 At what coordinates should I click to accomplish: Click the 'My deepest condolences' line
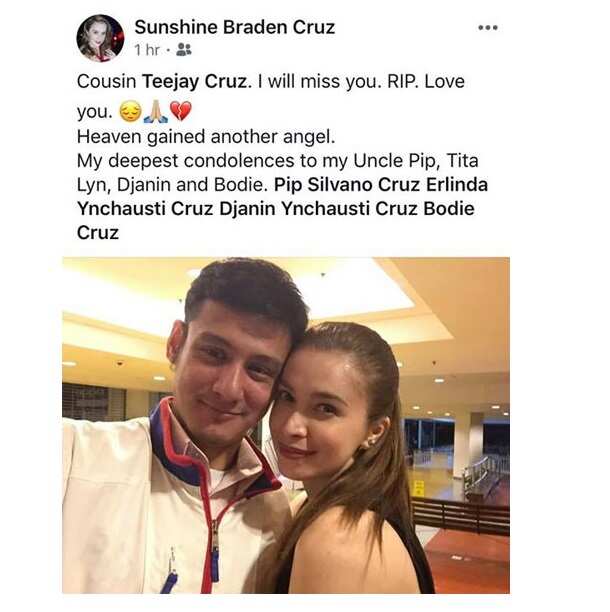tap(277, 161)
